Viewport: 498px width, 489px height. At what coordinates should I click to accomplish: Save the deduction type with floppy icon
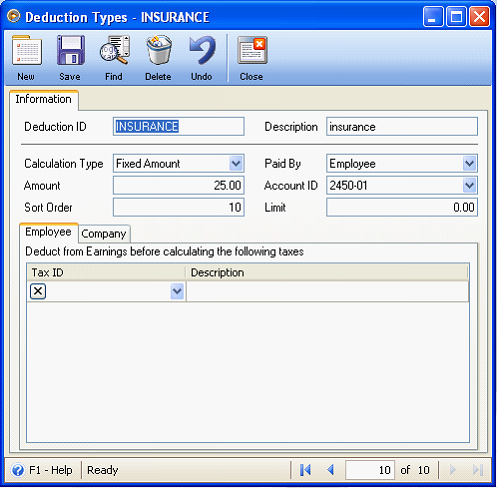[x=70, y=51]
